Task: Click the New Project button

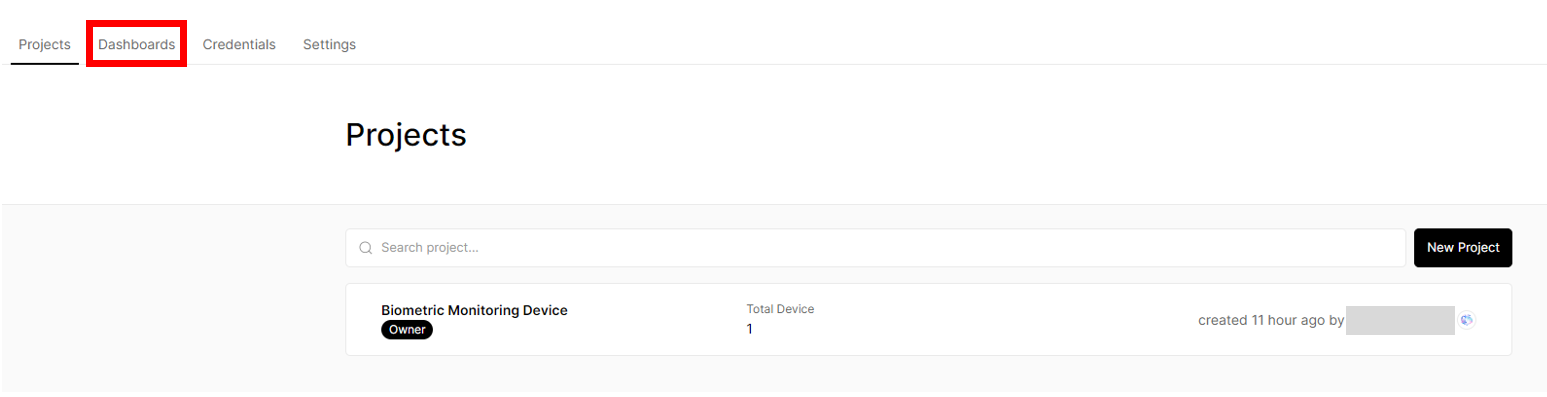Action: (x=1463, y=248)
